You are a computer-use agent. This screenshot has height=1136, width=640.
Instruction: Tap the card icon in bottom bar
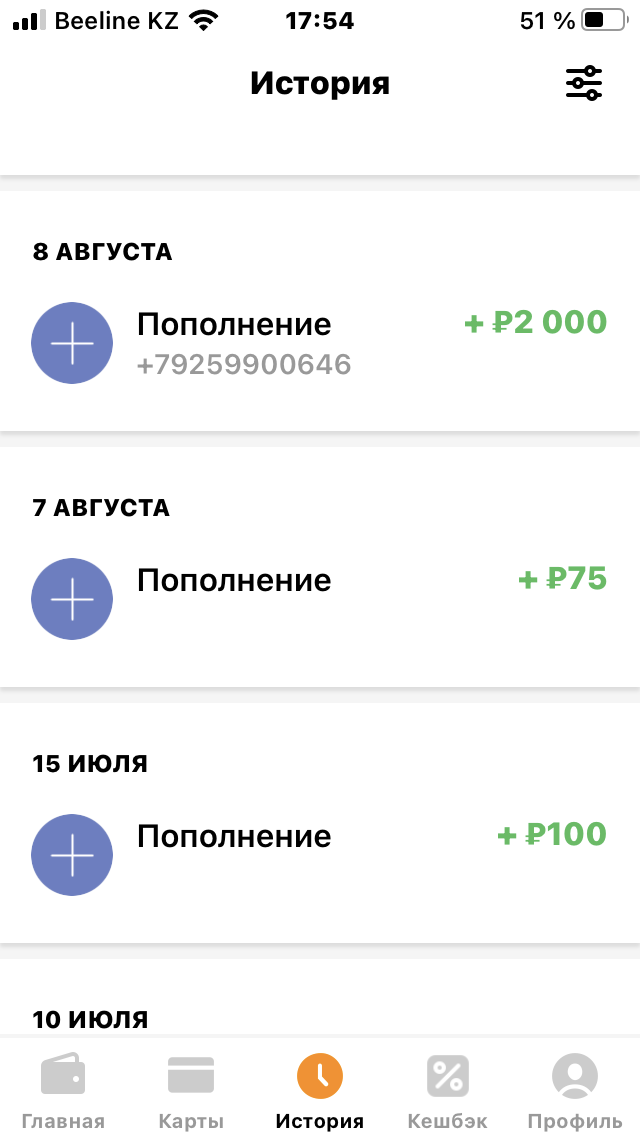coord(191,1076)
